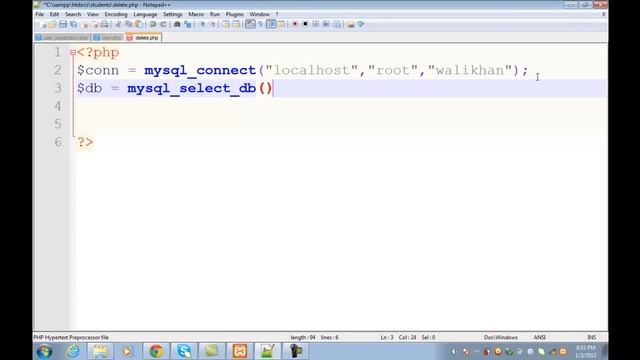Screen dimensions: 640x360
Task: Copy selection via toolbar icon
Action: coord(129,24)
